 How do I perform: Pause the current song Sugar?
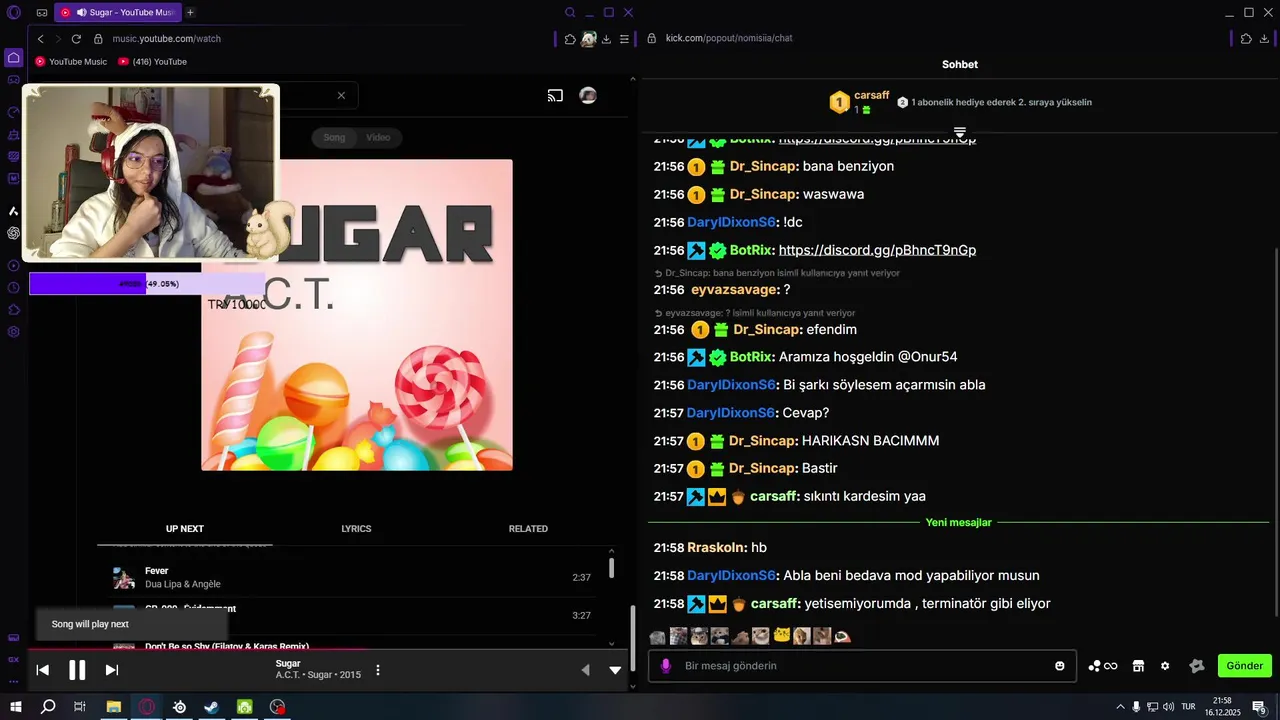point(77,670)
